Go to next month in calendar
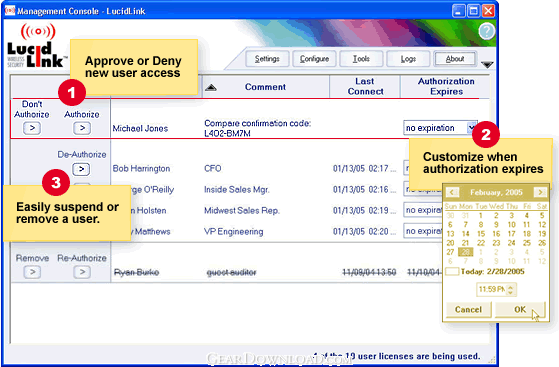559x367 pixels. click(540, 192)
